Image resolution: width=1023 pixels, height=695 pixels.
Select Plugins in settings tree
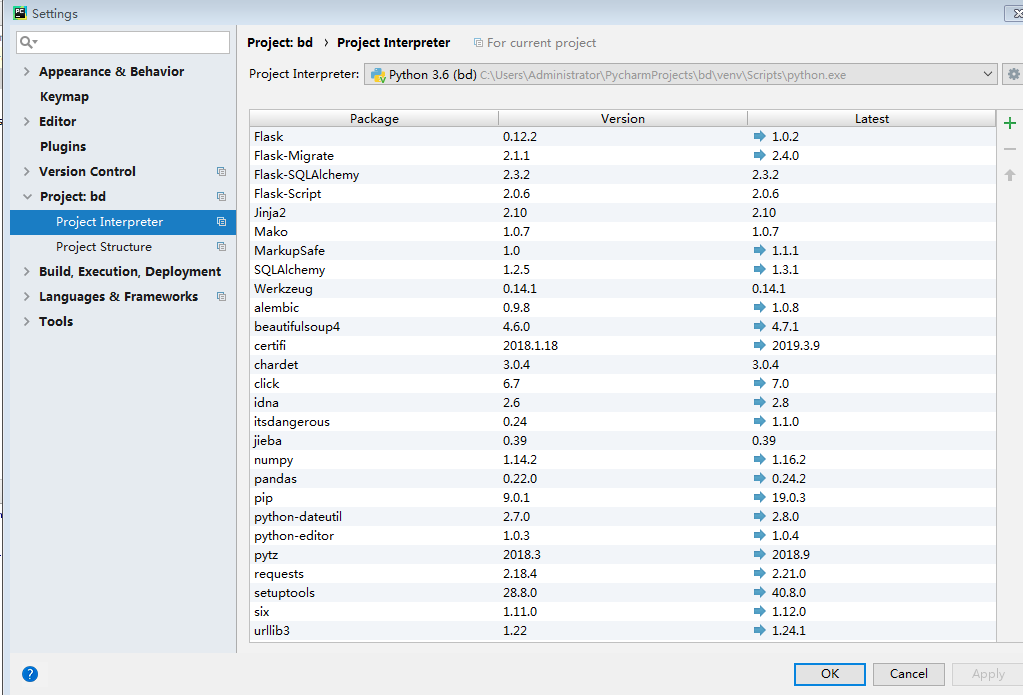63,146
